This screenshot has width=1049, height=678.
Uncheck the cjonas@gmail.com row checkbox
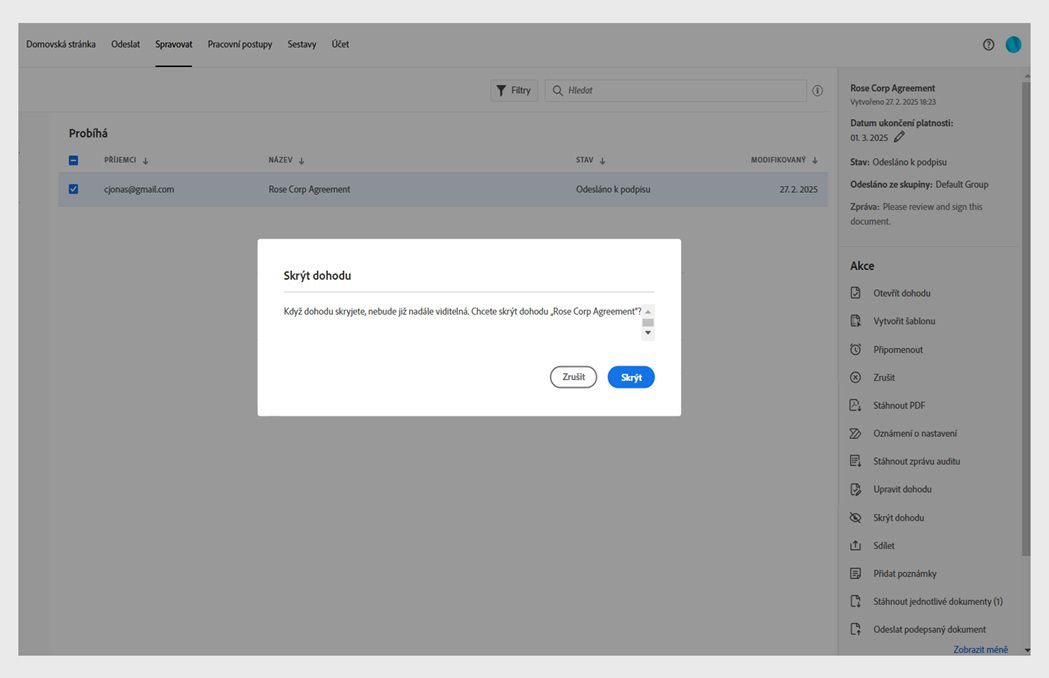[x=74, y=189]
